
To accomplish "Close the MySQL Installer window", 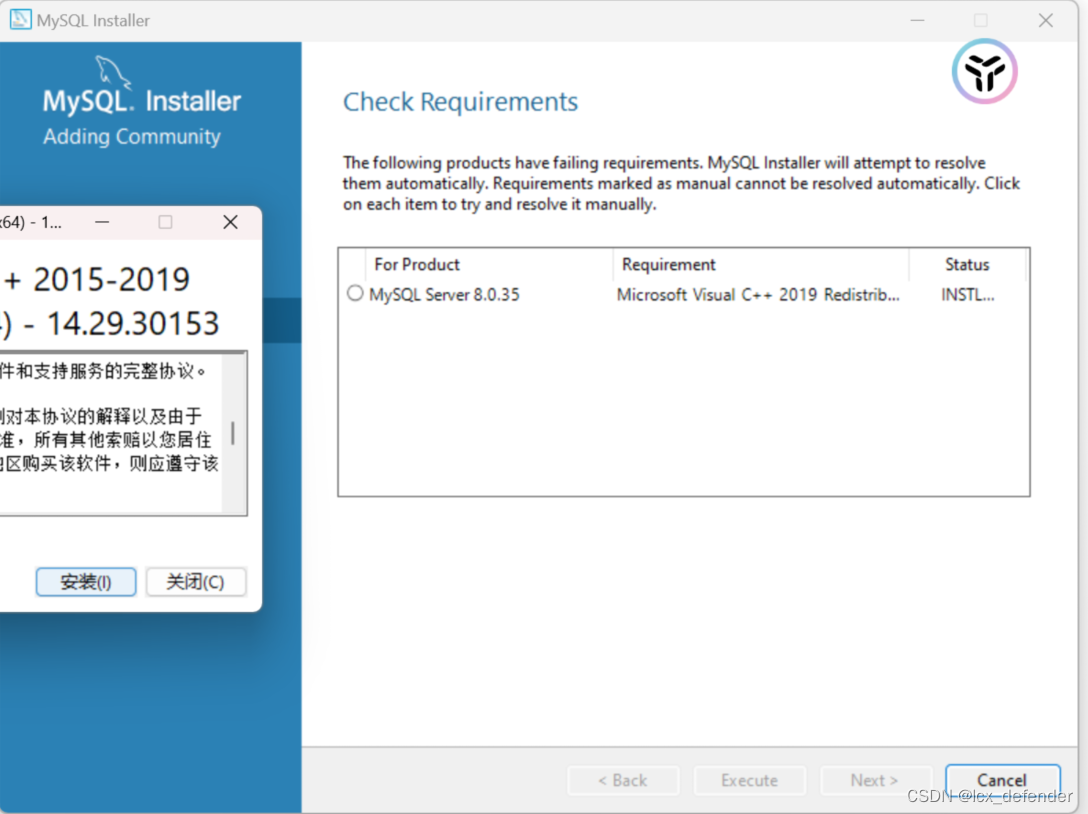I will 1046,20.
